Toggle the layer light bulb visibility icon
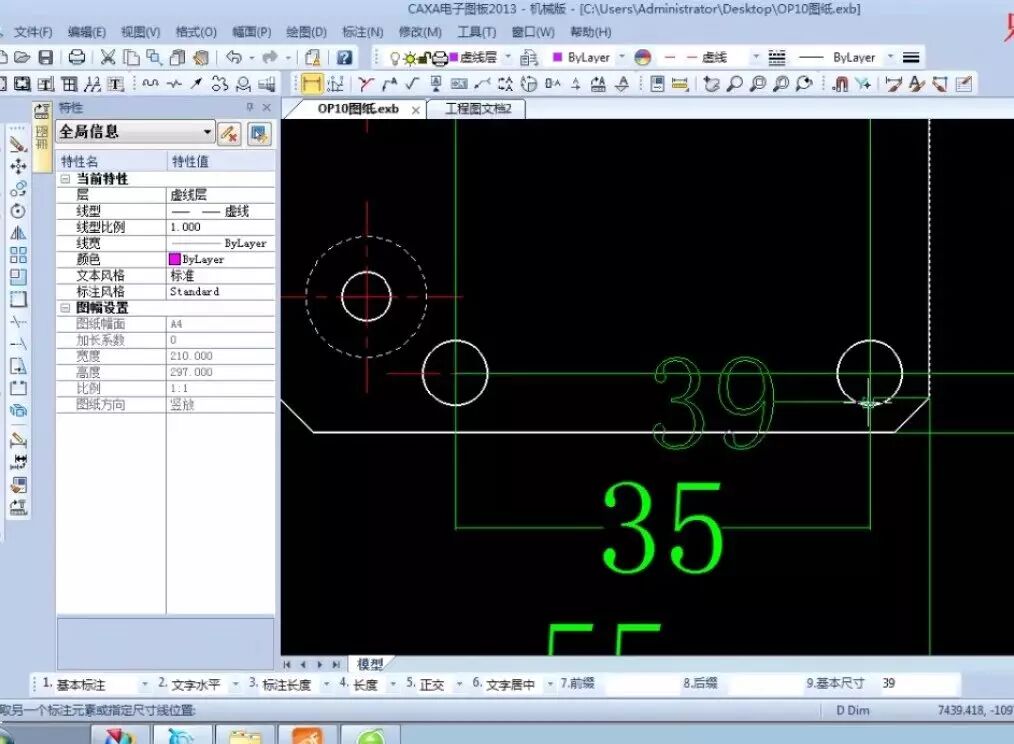1014x744 pixels. [x=395, y=58]
